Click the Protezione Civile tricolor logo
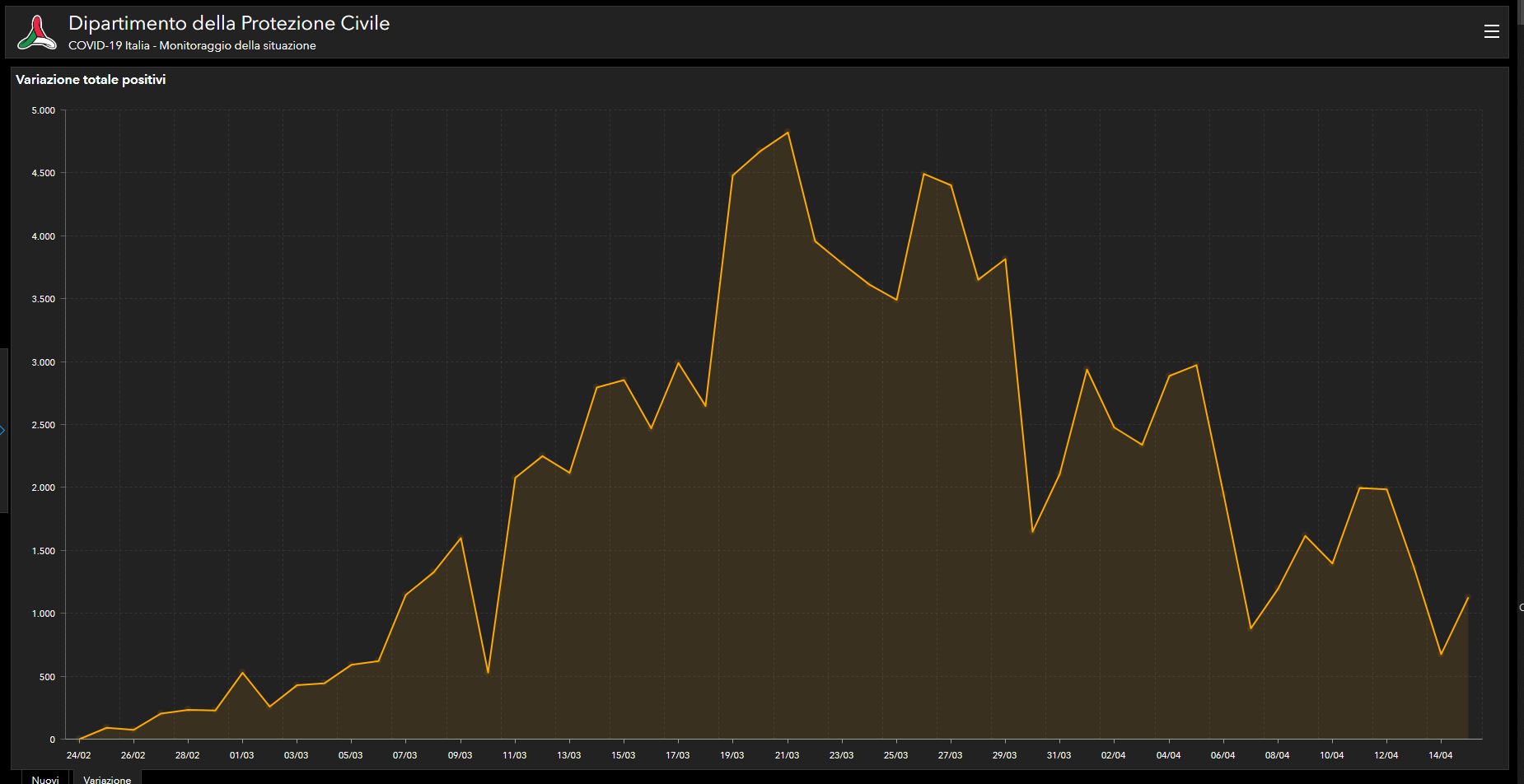This screenshot has width=1524, height=784. (36, 32)
